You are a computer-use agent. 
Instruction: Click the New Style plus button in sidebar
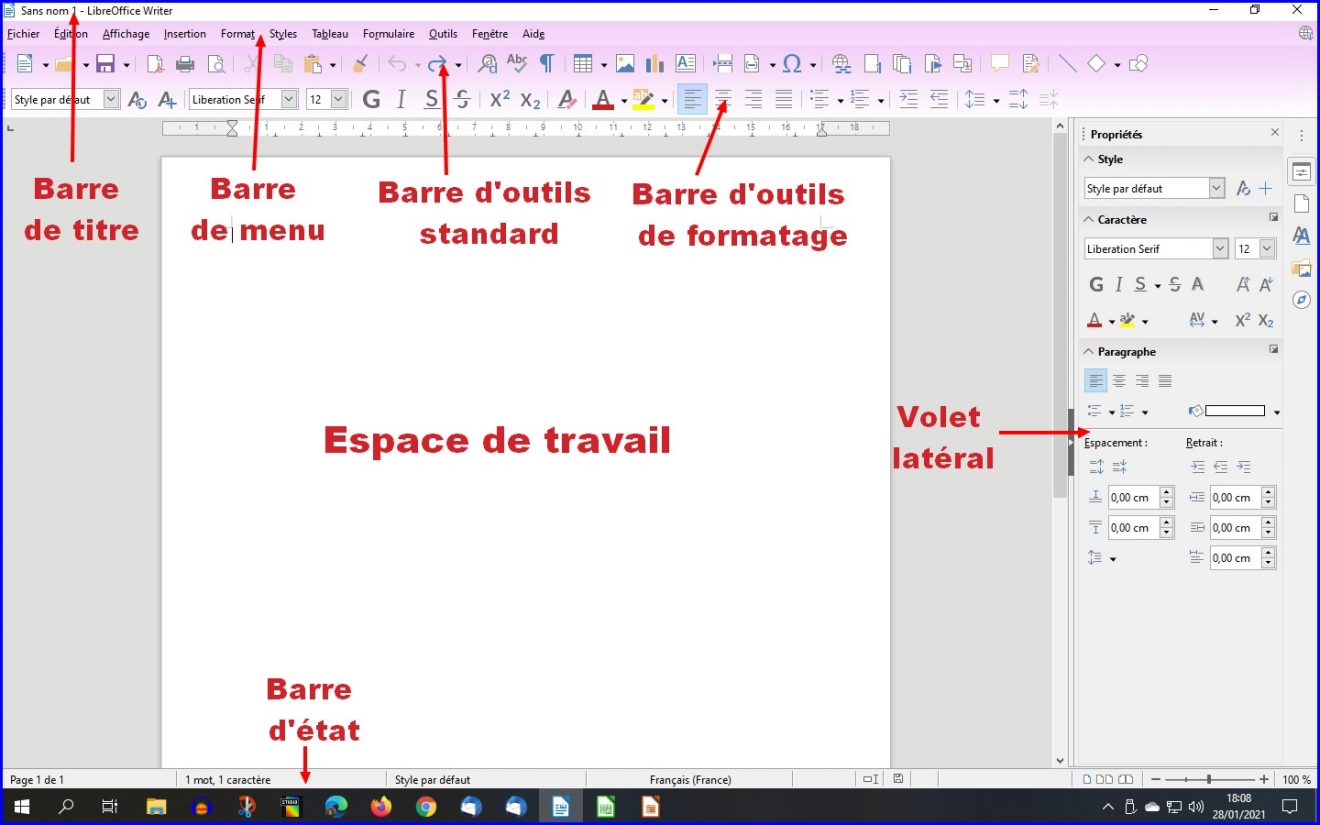[1265, 187]
